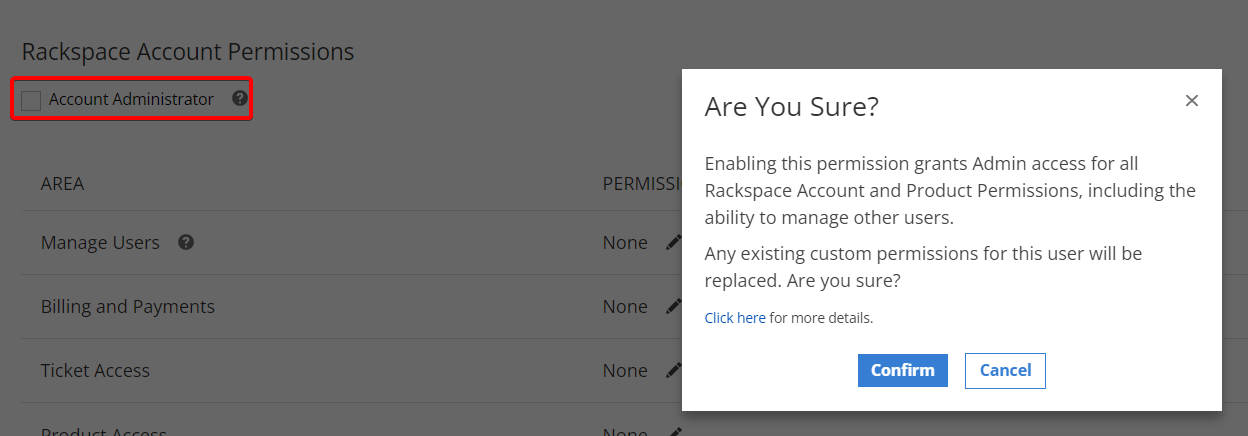Click the Account Administrator label text
This screenshot has width=1248, height=436.
131,100
